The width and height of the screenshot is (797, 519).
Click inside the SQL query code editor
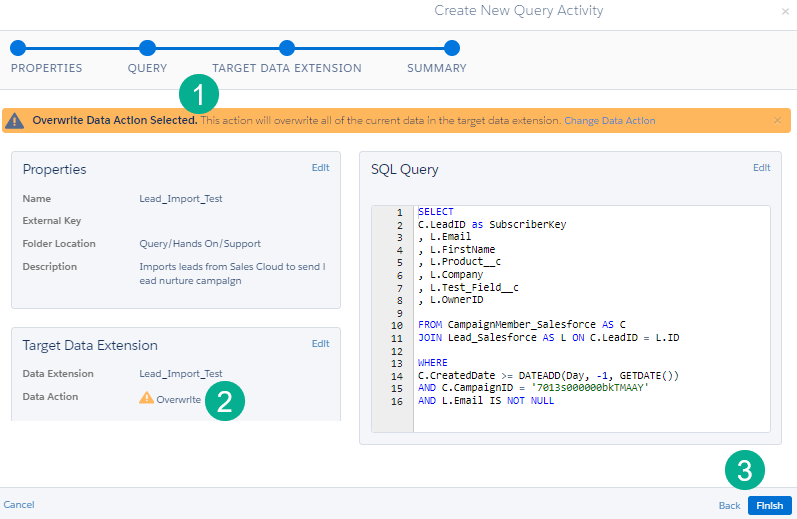[590, 320]
